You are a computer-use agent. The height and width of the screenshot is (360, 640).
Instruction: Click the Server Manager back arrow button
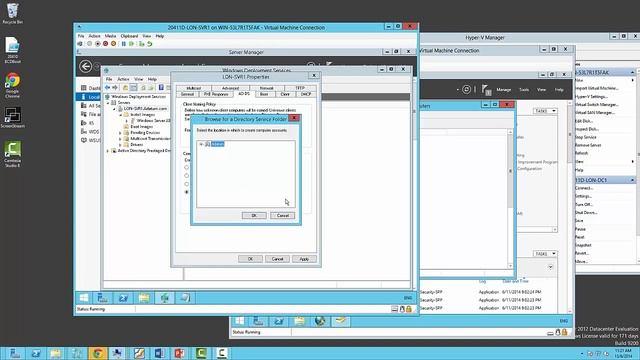(85, 67)
